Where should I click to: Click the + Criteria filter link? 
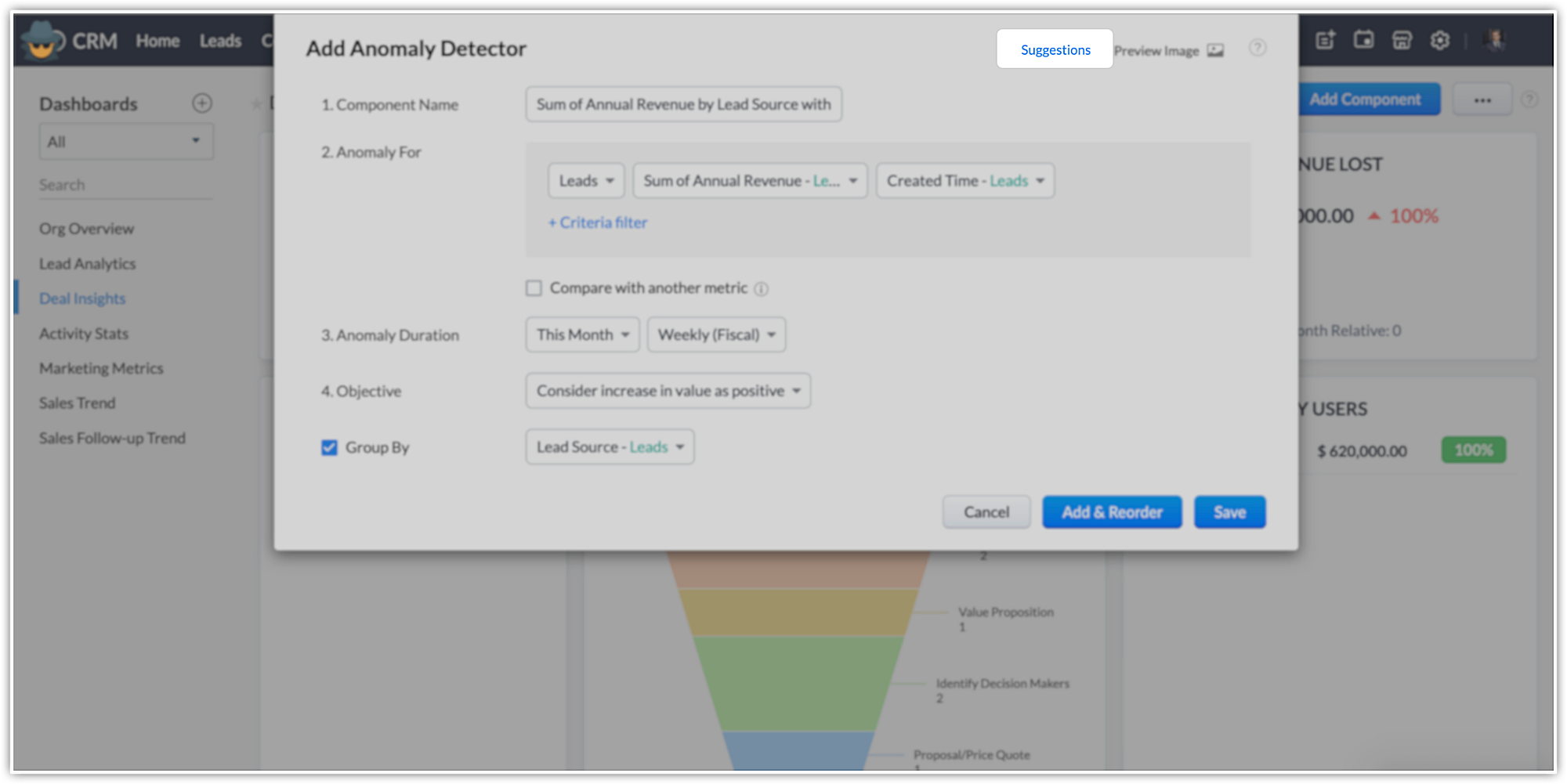pos(598,222)
